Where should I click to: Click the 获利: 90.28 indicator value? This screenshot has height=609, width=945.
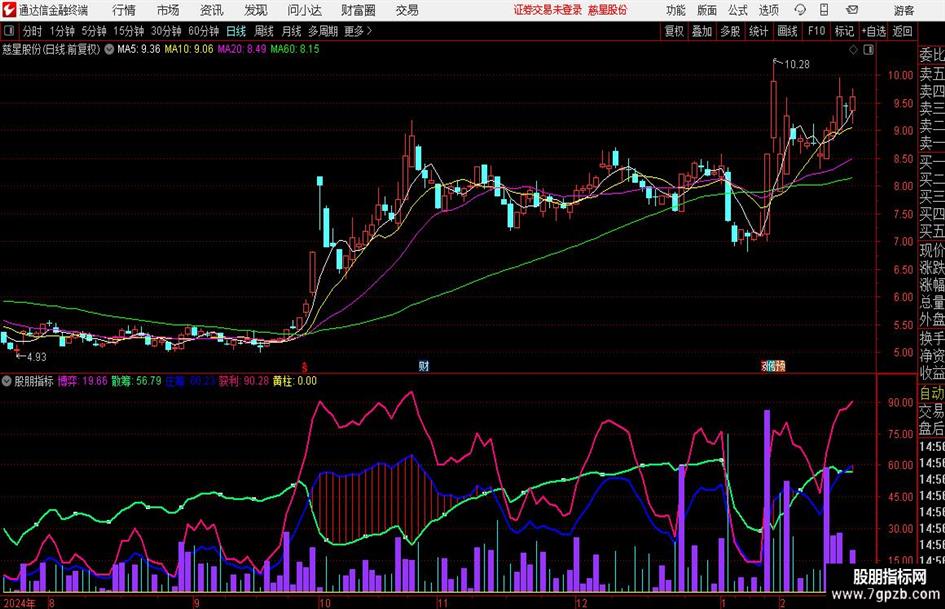pyautogui.click(x=243, y=381)
